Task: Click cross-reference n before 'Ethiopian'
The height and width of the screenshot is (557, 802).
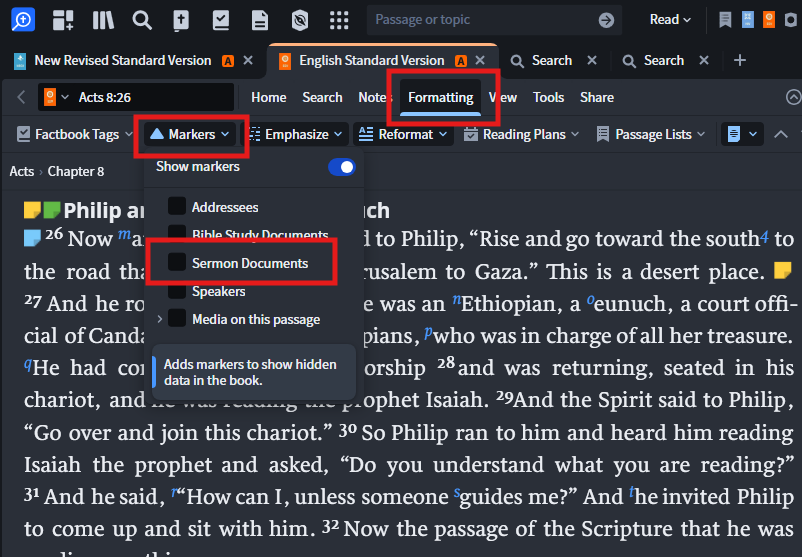Action: pyautogui.click(x=457, y=299)
